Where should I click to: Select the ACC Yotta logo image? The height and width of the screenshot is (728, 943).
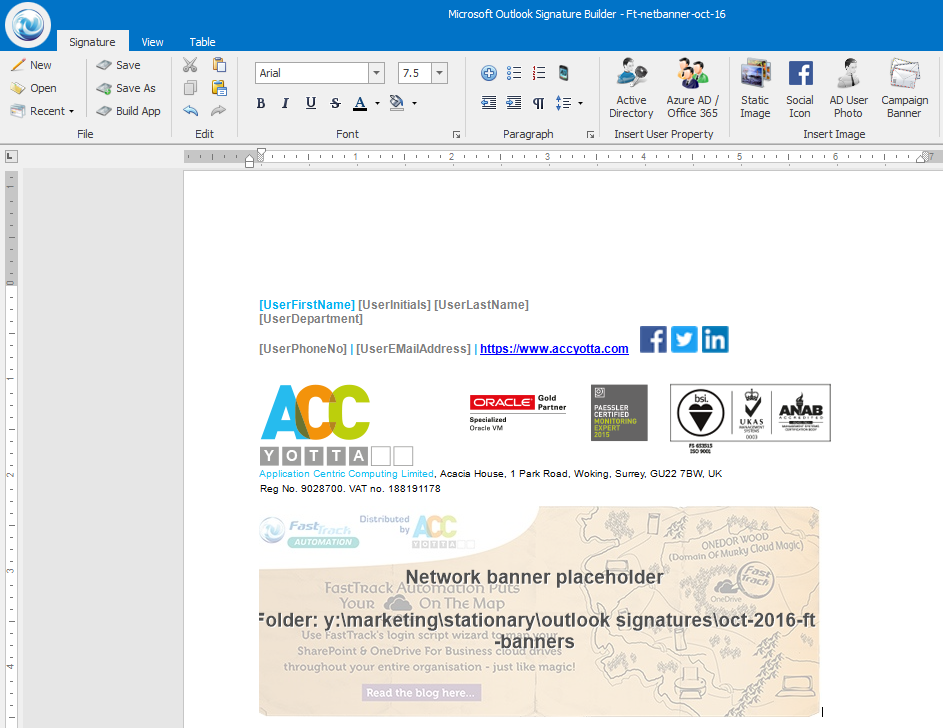tap(336, 425)
